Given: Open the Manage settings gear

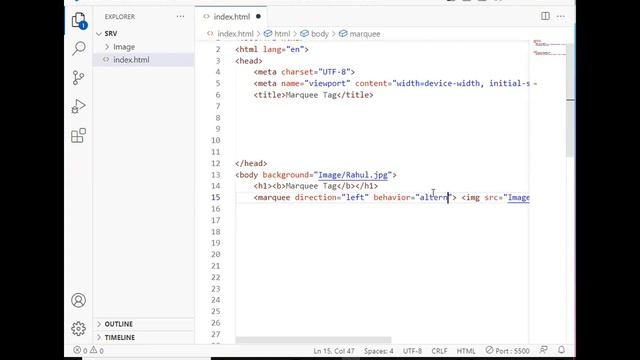Looking at the screenshot, I should (x=78, y=329).
